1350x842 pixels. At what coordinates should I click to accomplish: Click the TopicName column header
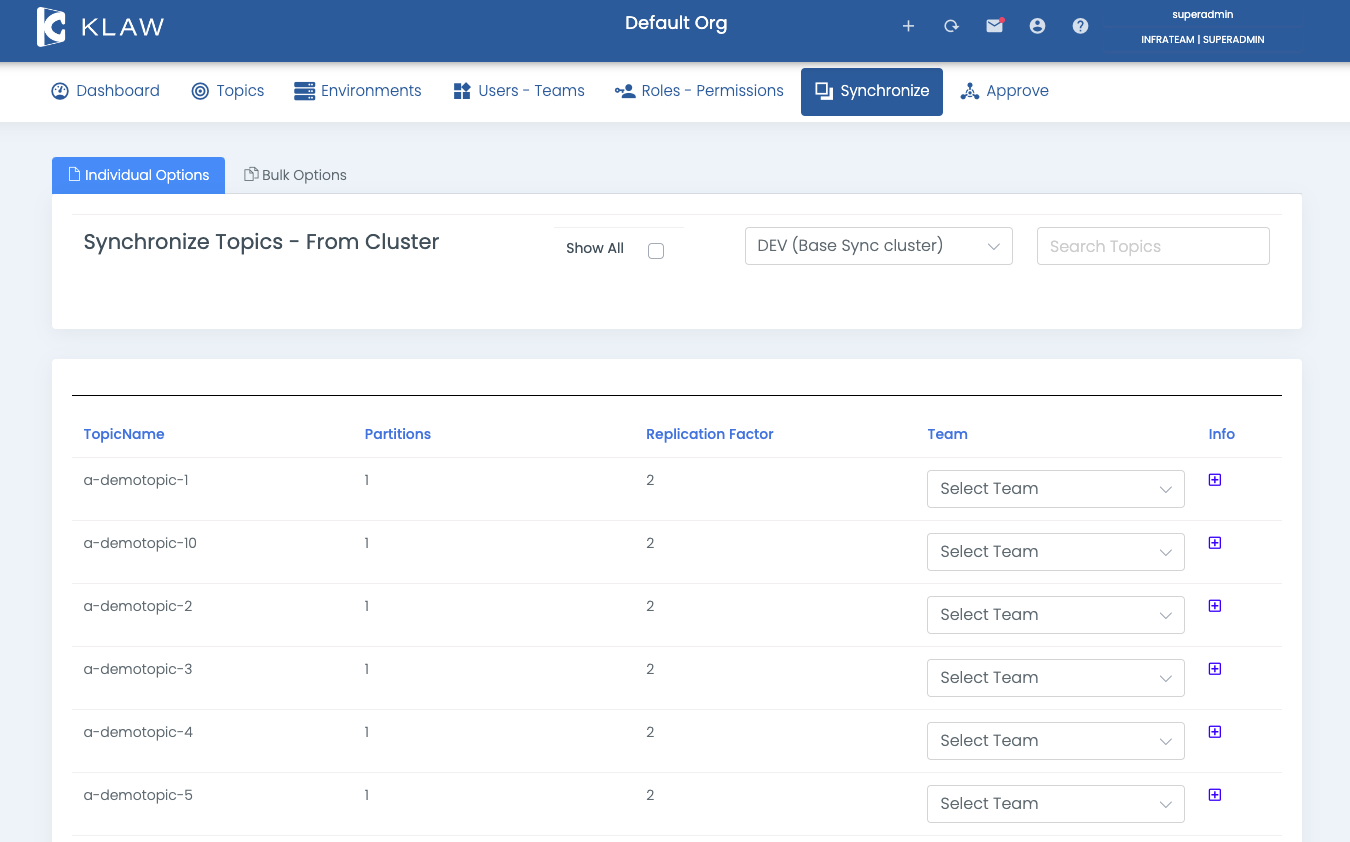124,434
